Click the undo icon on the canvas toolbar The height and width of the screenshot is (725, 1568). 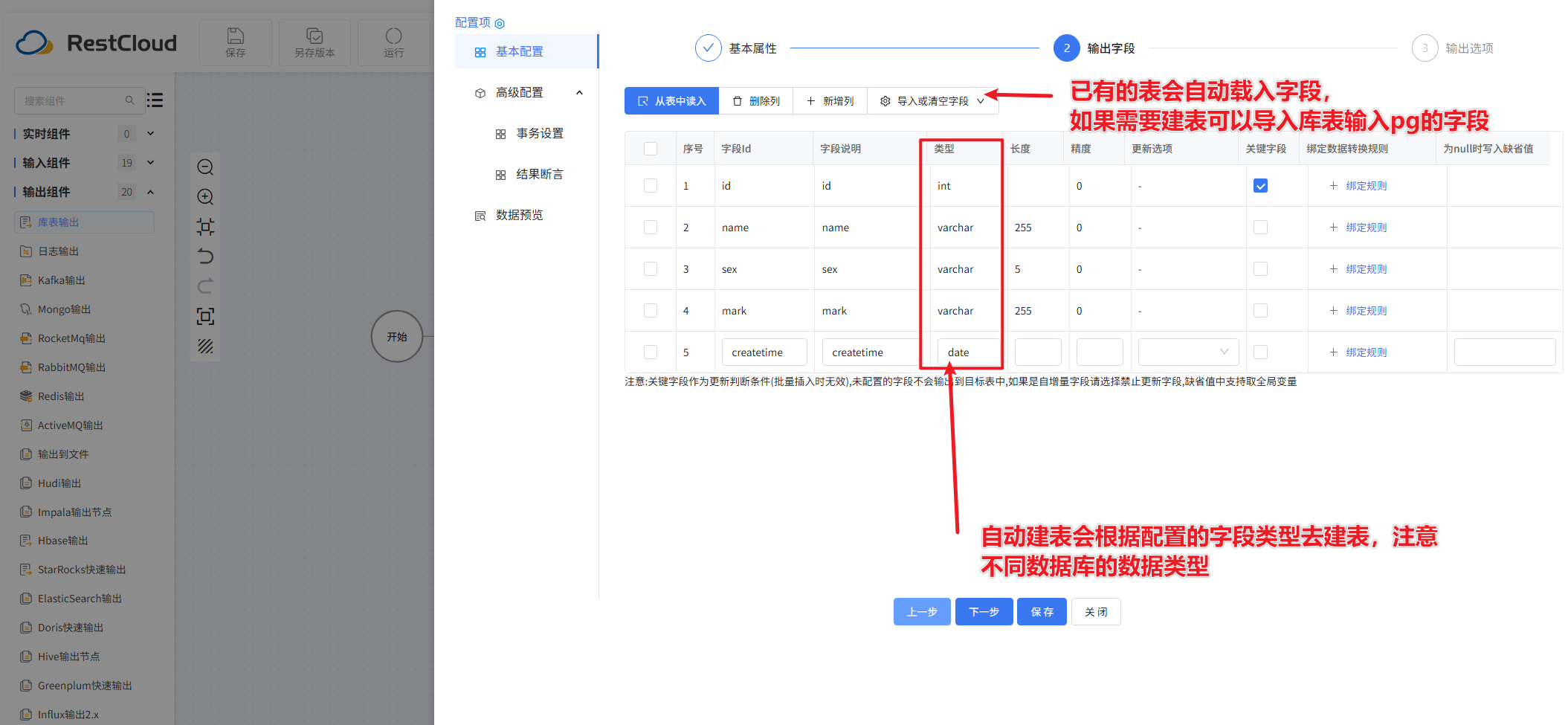click(x=205, y=257)
